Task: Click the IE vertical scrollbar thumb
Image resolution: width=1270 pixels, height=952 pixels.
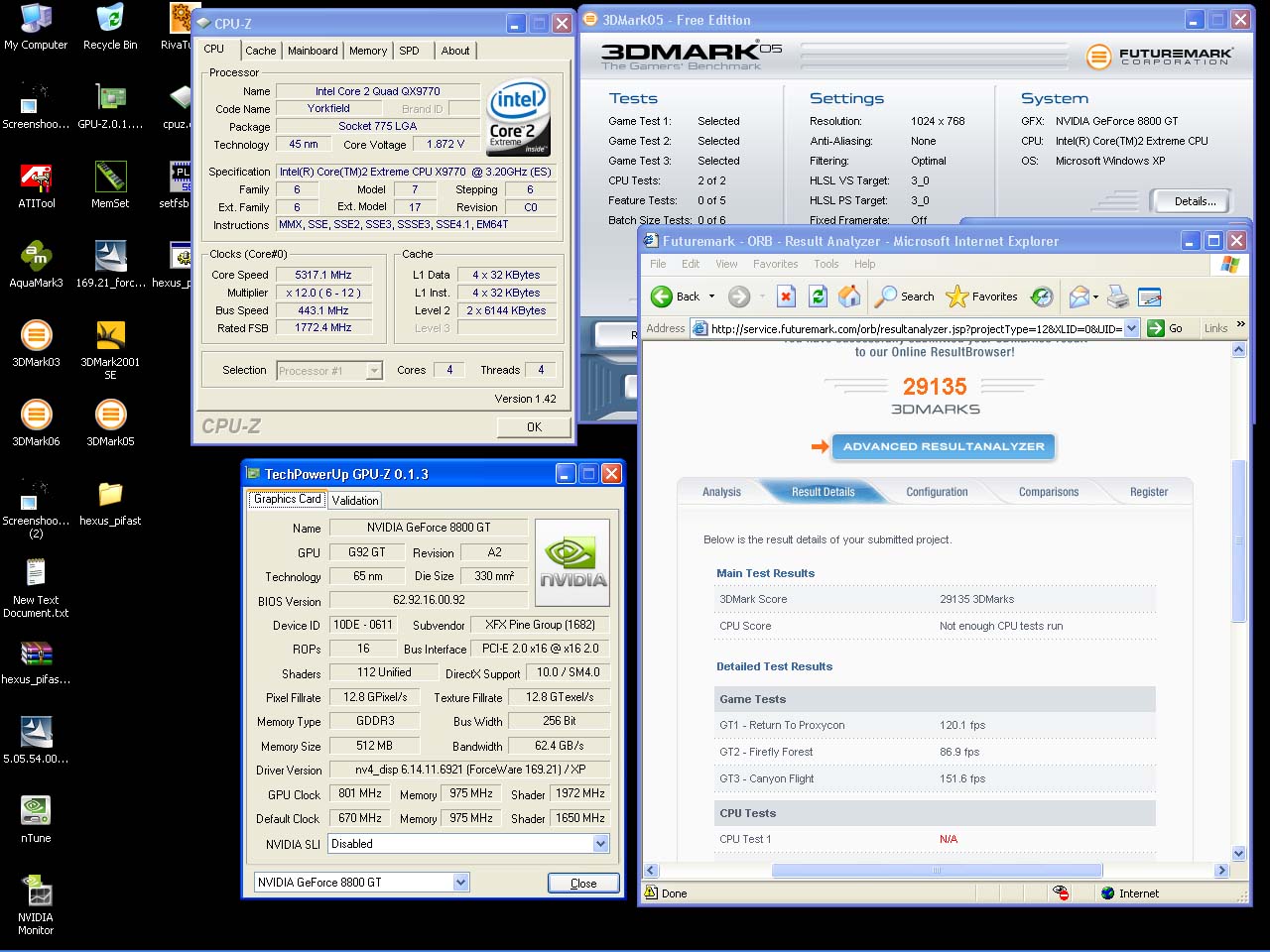Action: [x=1238, y=540]
